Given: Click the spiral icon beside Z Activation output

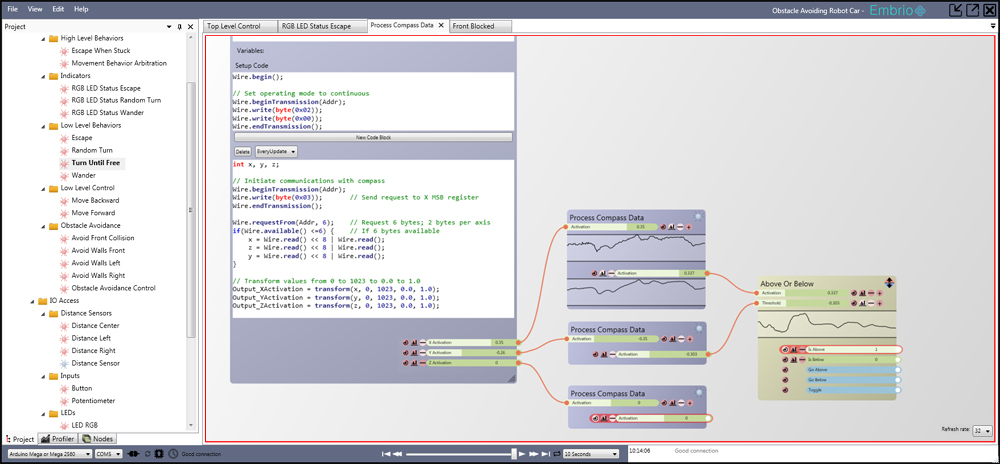Looking at the screenshot, I should 406,363.
